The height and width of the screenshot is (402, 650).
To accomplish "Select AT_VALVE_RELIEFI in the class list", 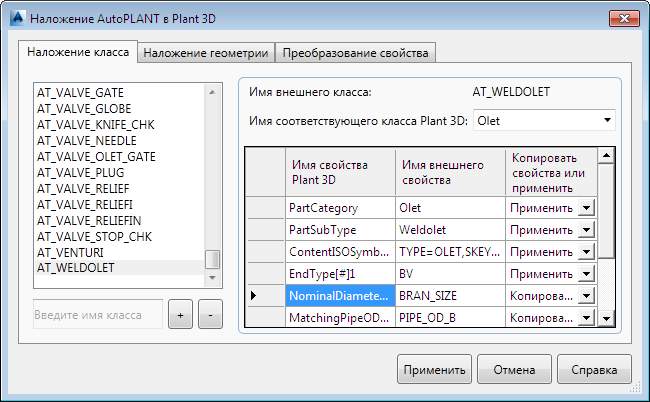I will point(119,204).
